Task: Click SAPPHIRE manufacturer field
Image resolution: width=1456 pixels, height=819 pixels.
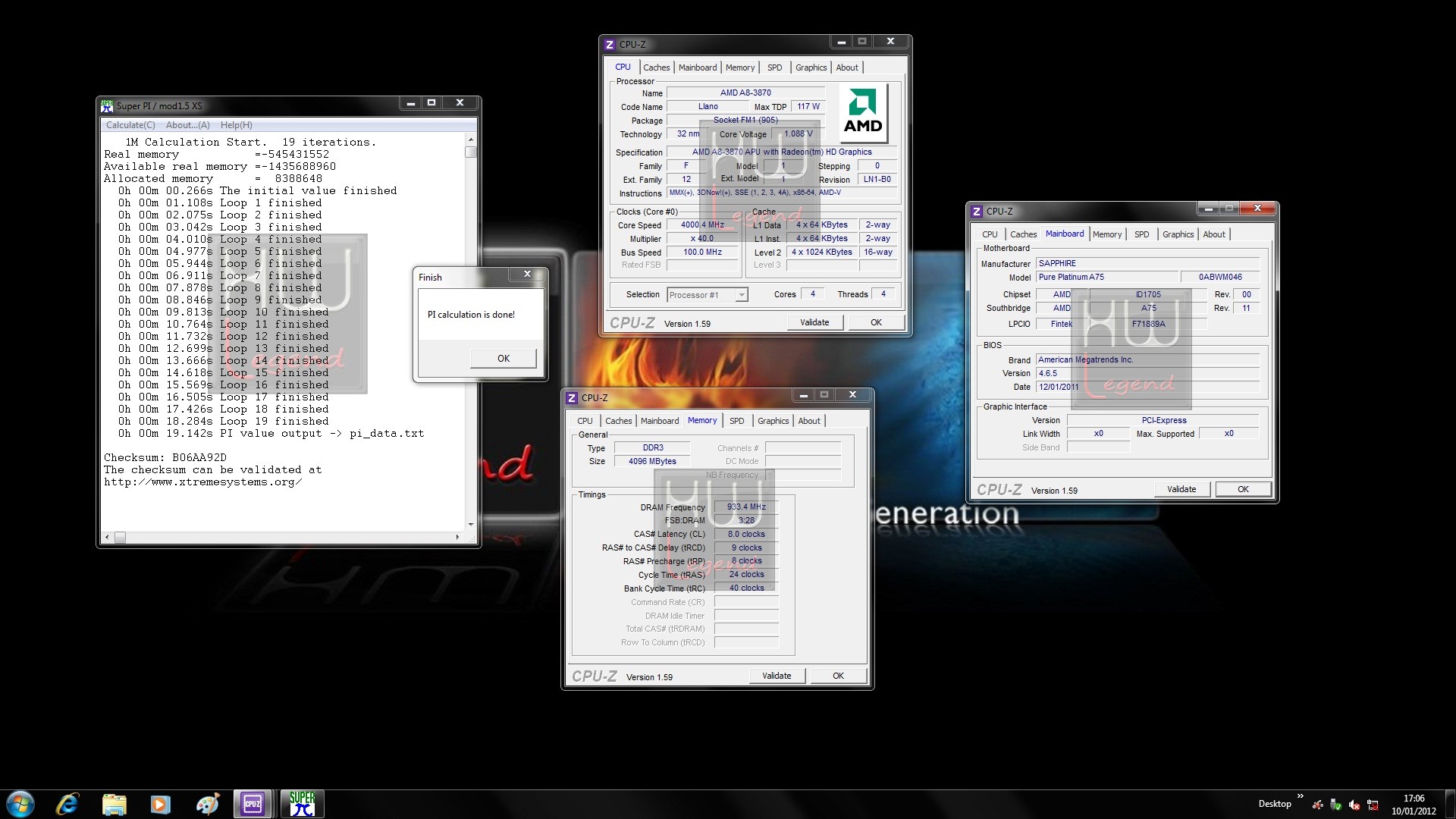Action: (1147, 264)
